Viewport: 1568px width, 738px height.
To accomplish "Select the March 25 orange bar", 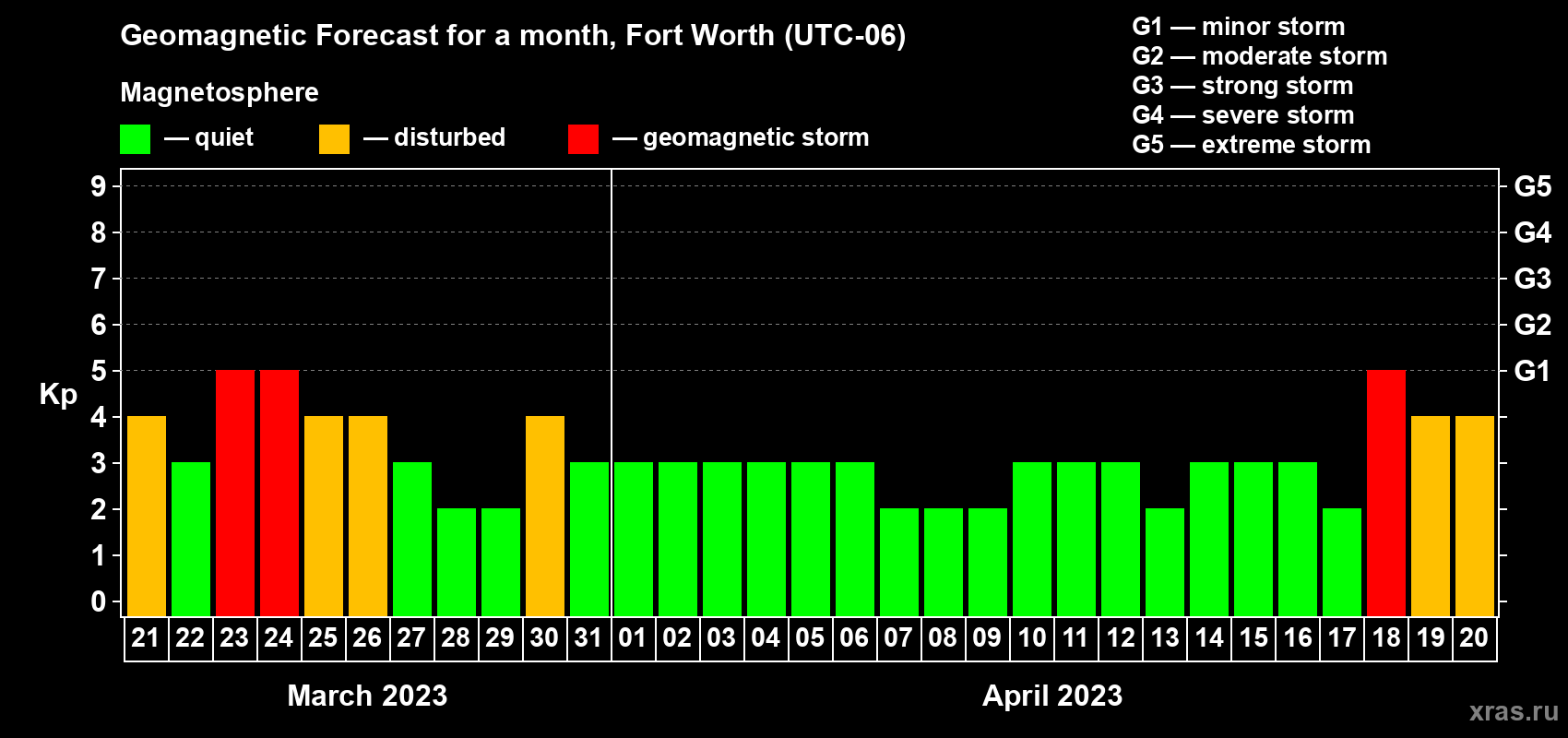I will (324, 517).
